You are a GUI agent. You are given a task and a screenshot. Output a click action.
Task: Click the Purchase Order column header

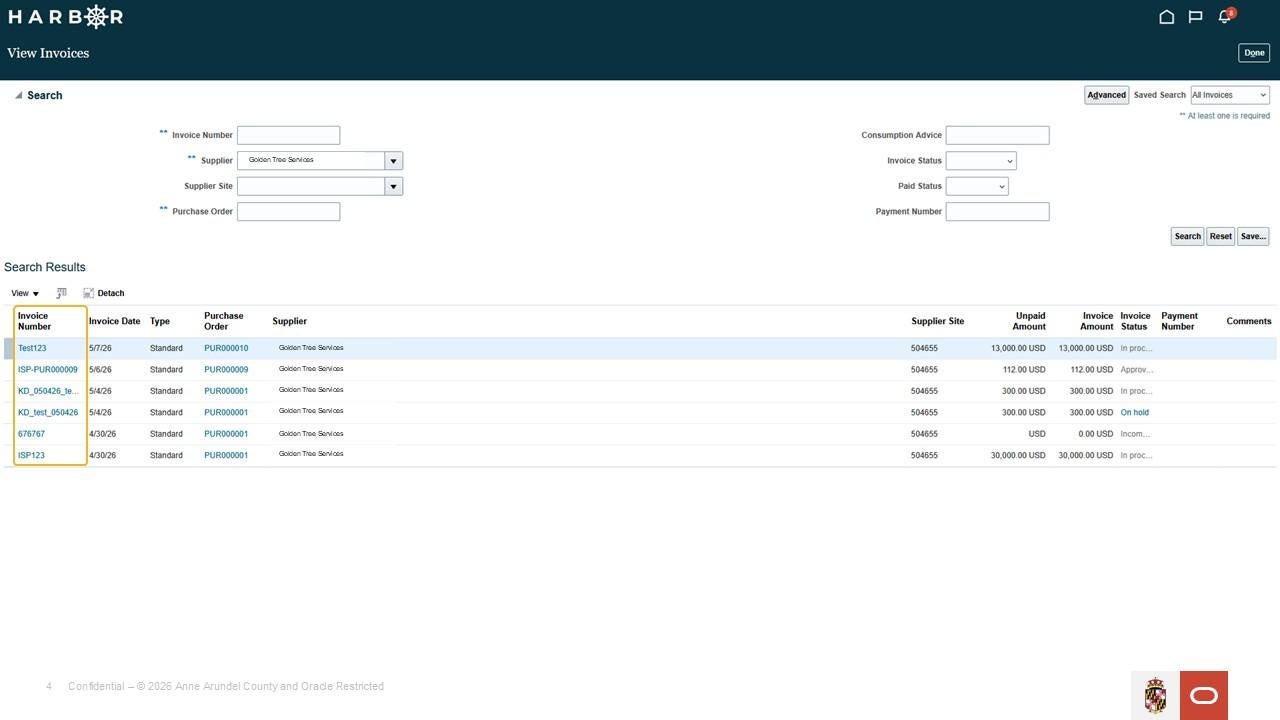coord(224,321)
